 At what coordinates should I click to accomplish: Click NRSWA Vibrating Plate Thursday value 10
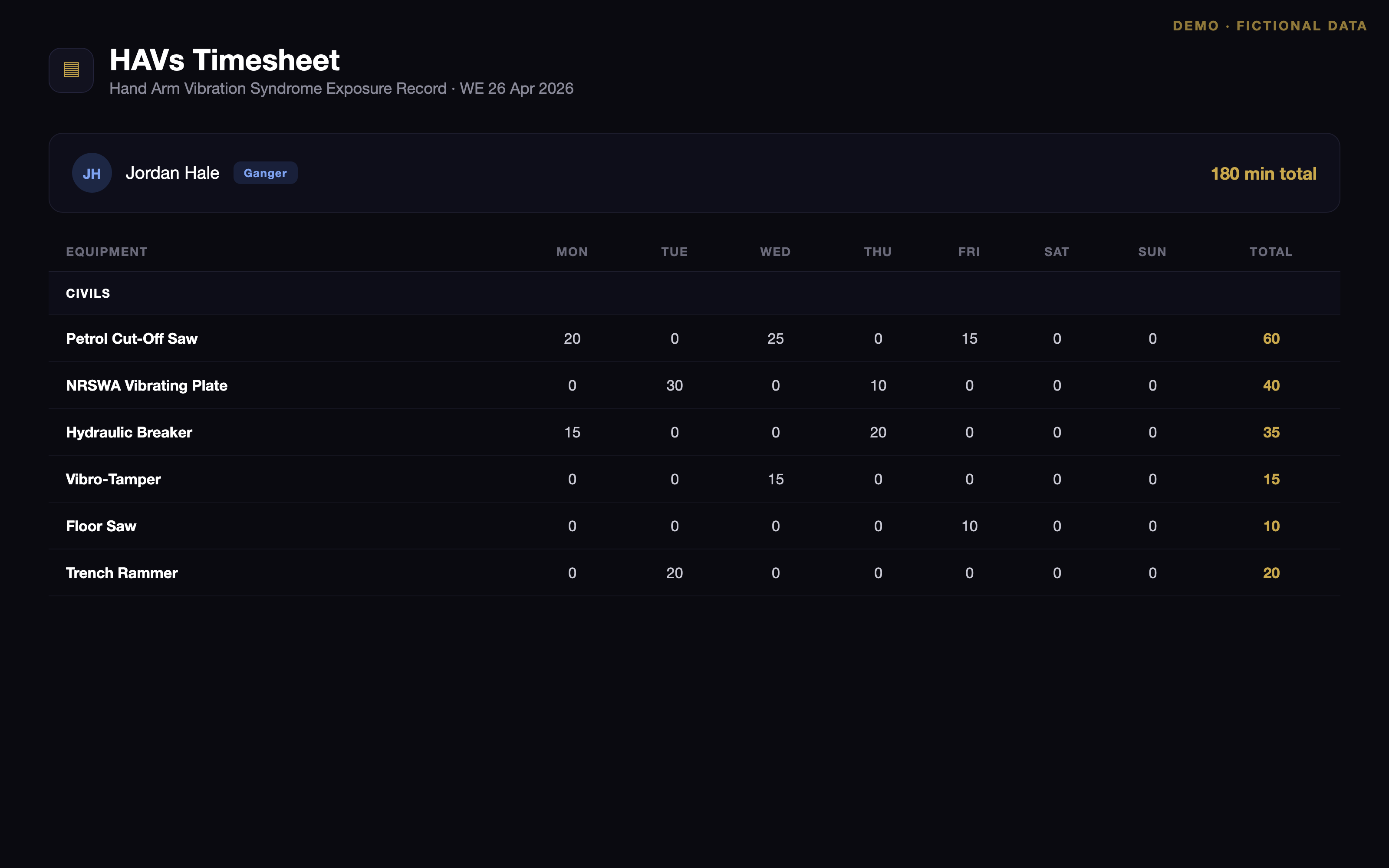tap(878, 385)
